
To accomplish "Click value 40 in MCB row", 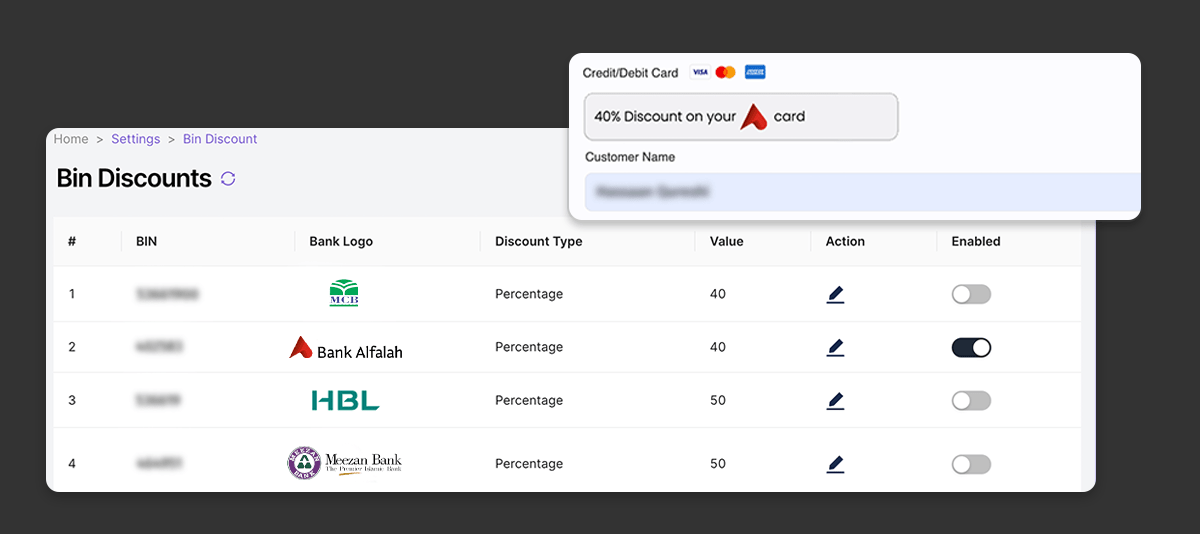I will pyautogui.click(x=718, y=294).
